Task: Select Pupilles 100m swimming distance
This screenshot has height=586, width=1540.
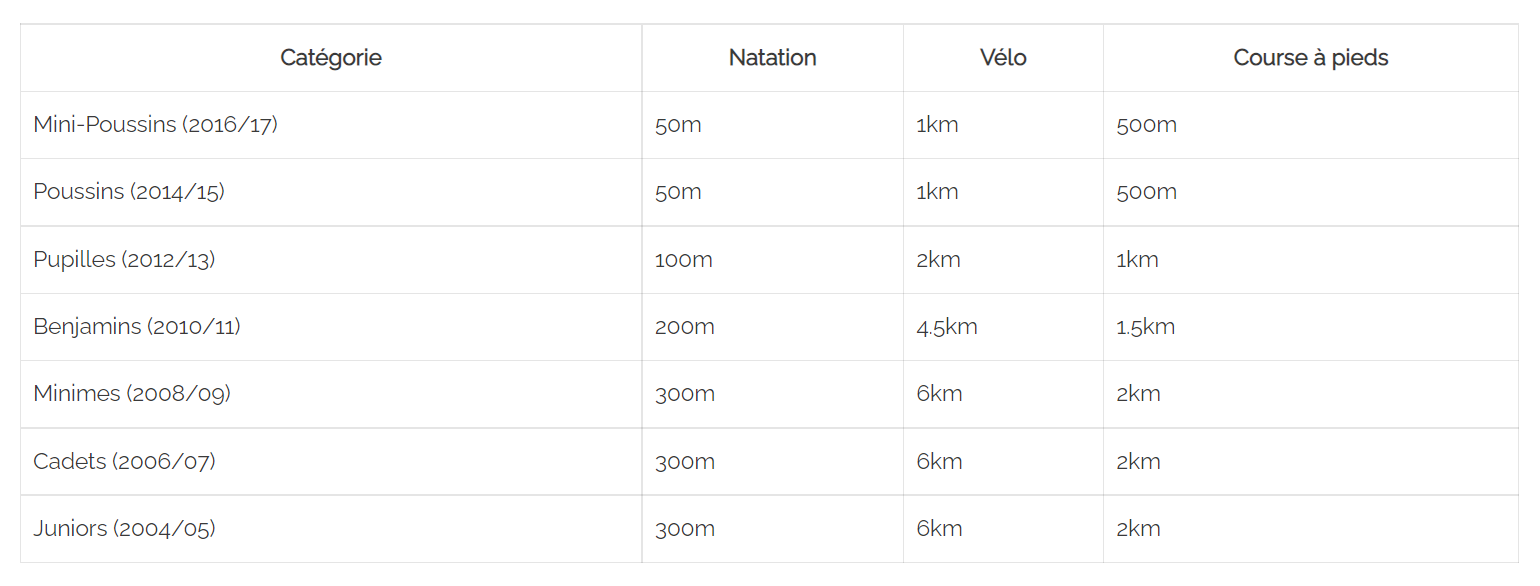Action: pos(684,260)
